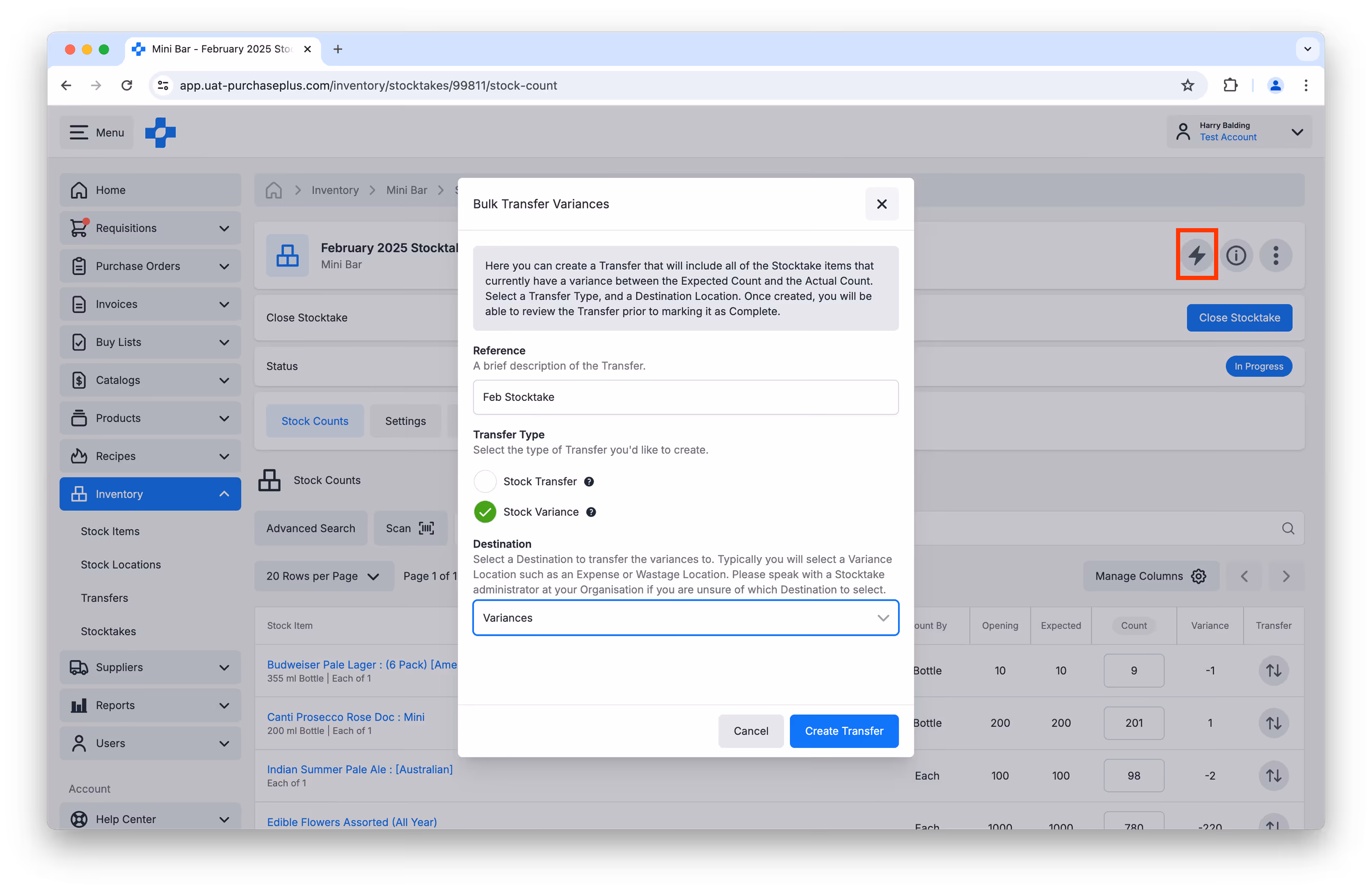Select the Stock Transfer radio option
This screenshot has width=1372, height=892.
pyautogui.click(x=485, y=482)
